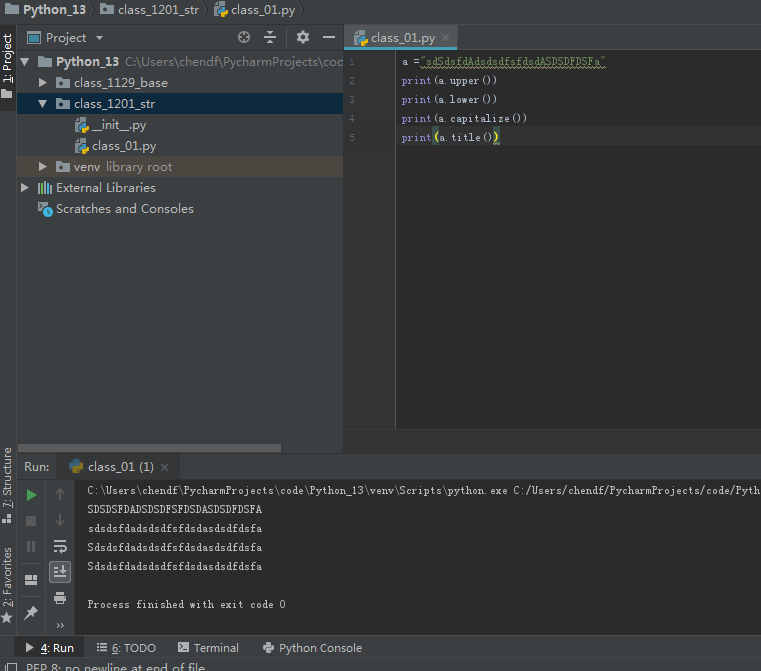Restore layout icon in Run toolbar
Screen dimensions: 761x671
pyautogui.click(x=31, y=579)
